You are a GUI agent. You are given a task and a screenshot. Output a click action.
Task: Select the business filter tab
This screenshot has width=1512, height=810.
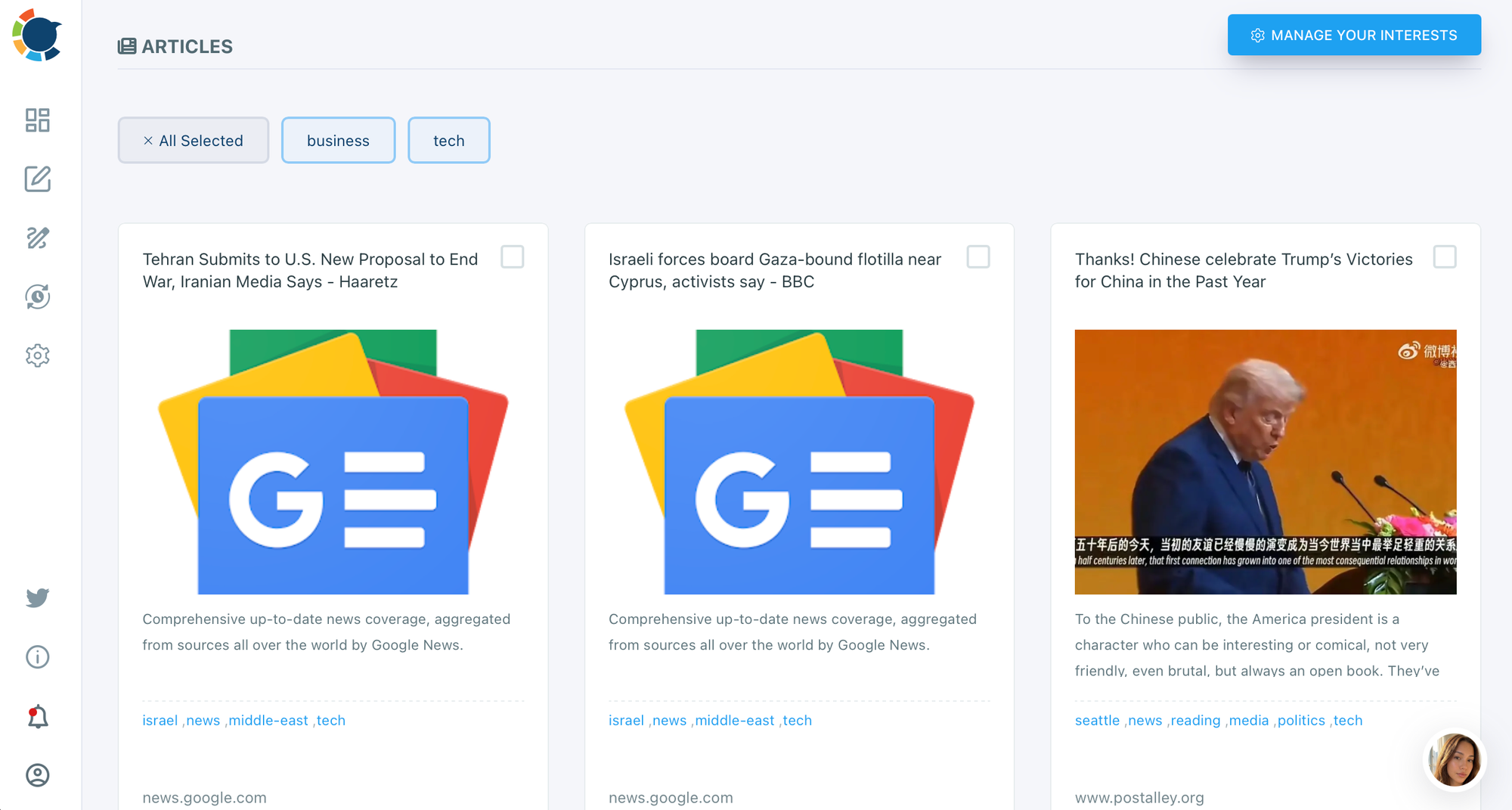click(x=338, y=140)
